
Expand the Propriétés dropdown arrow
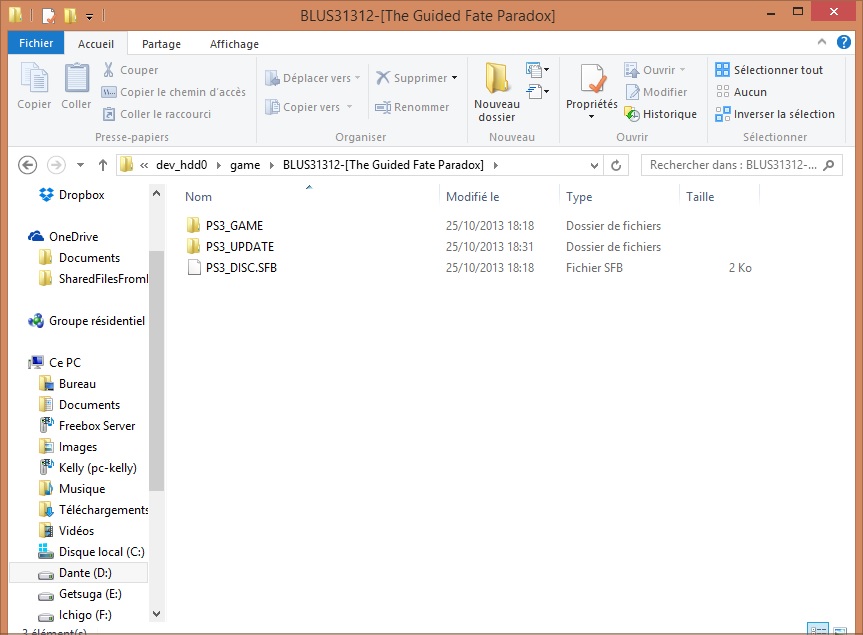click(592, 116)
